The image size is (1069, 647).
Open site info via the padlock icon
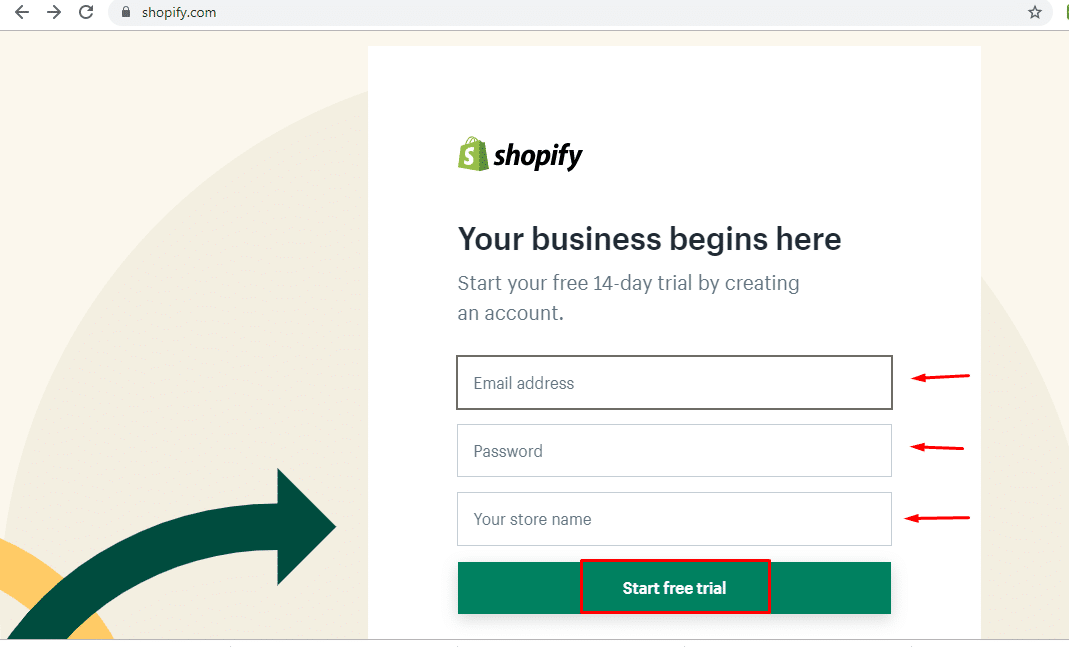coord(126,13)
